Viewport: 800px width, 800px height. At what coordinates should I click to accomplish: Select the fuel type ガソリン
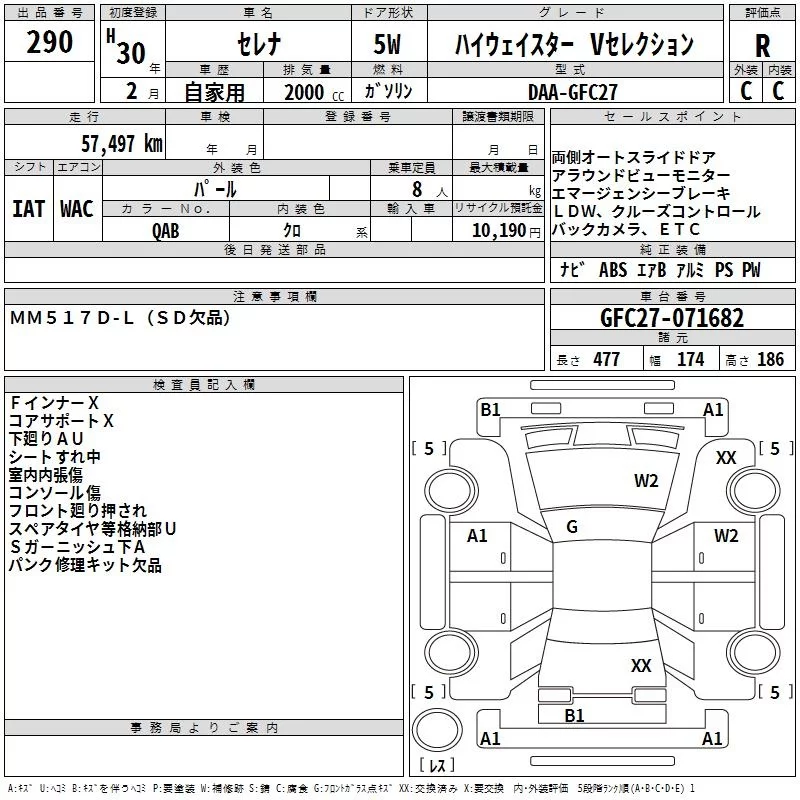[x=389, y=91]
